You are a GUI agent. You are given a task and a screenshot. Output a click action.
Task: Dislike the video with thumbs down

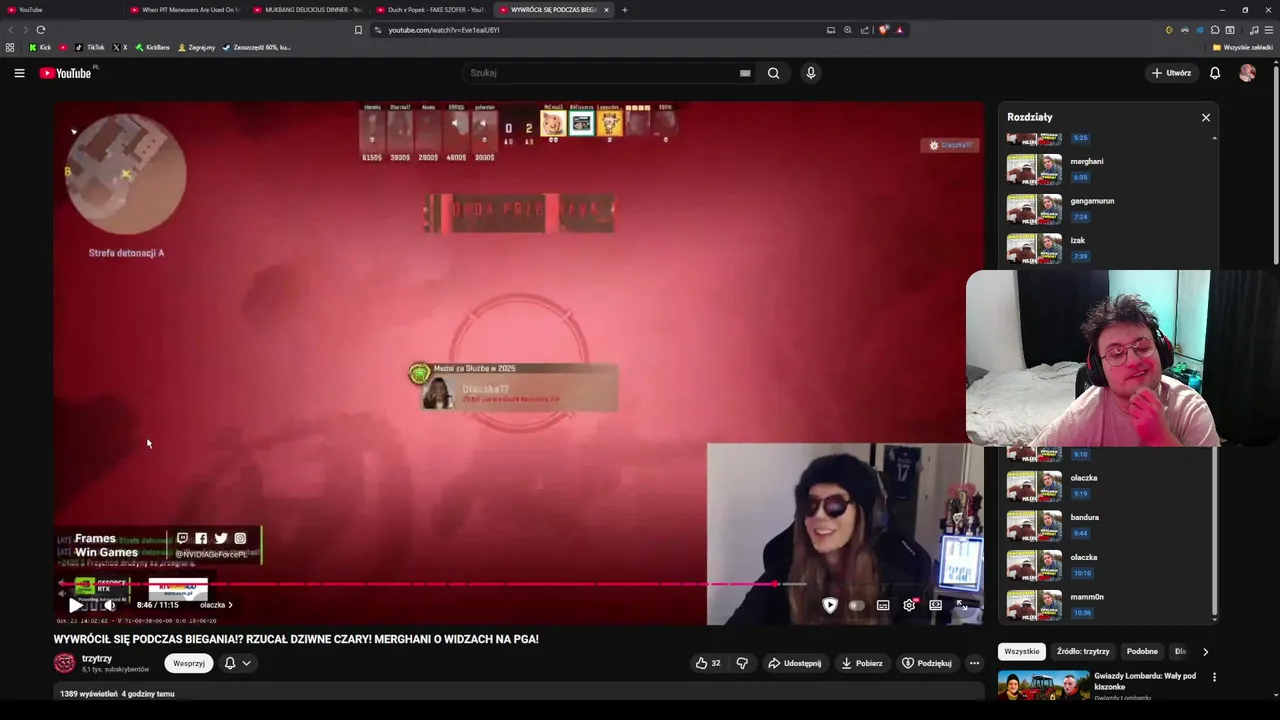point(742,663)
